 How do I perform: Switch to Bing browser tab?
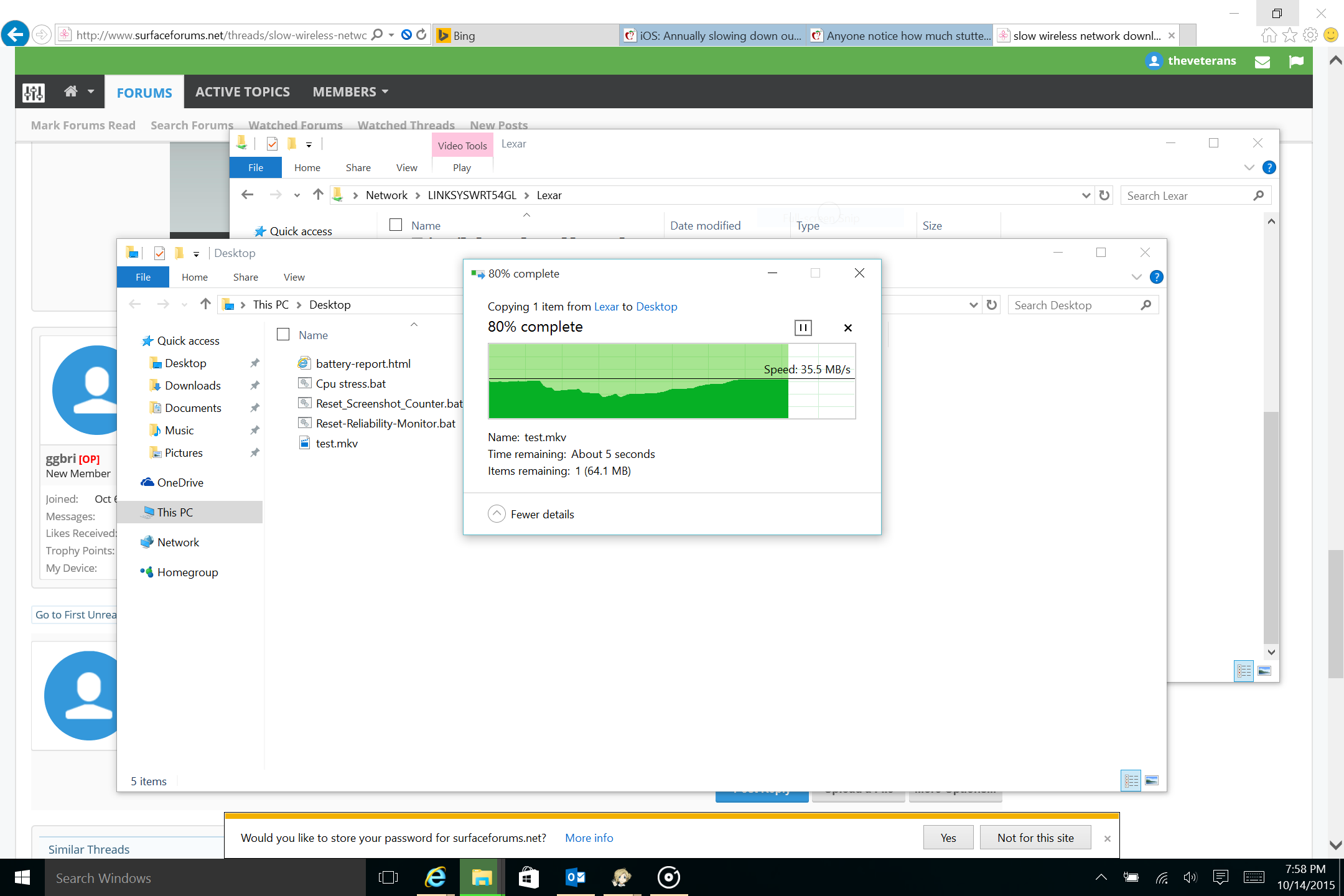point(525,35)
